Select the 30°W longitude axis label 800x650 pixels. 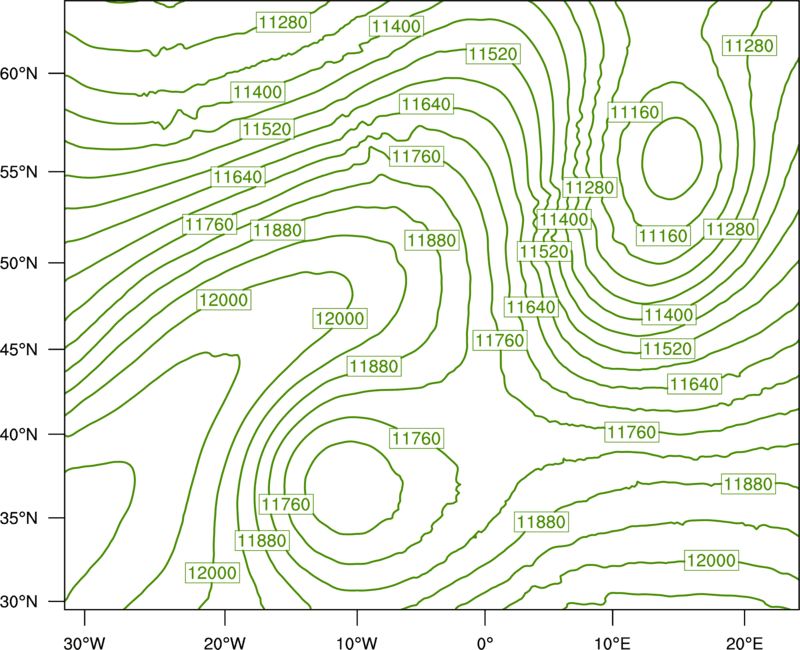pos(85,643)
